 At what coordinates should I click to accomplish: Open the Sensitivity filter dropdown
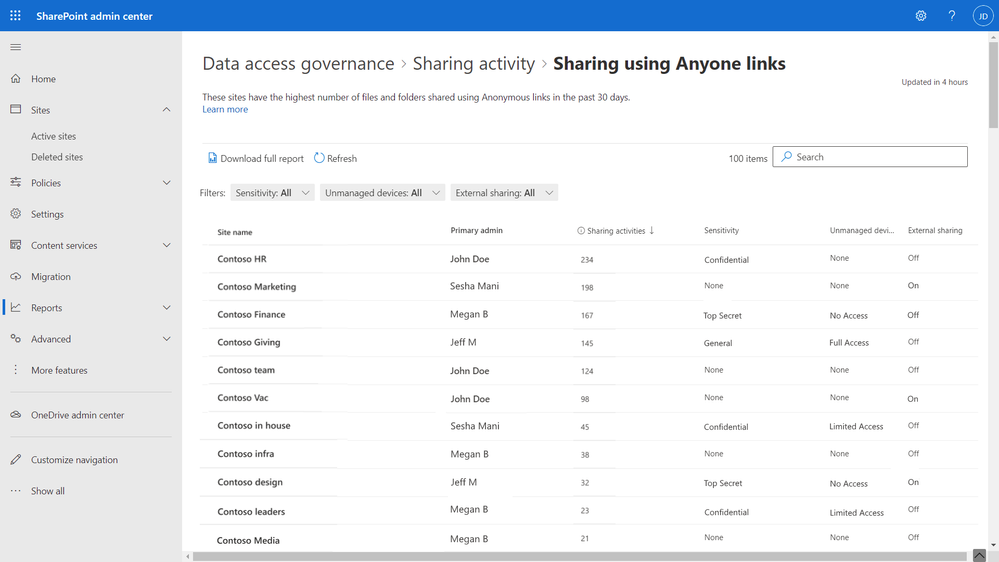[x=272, y=192]
